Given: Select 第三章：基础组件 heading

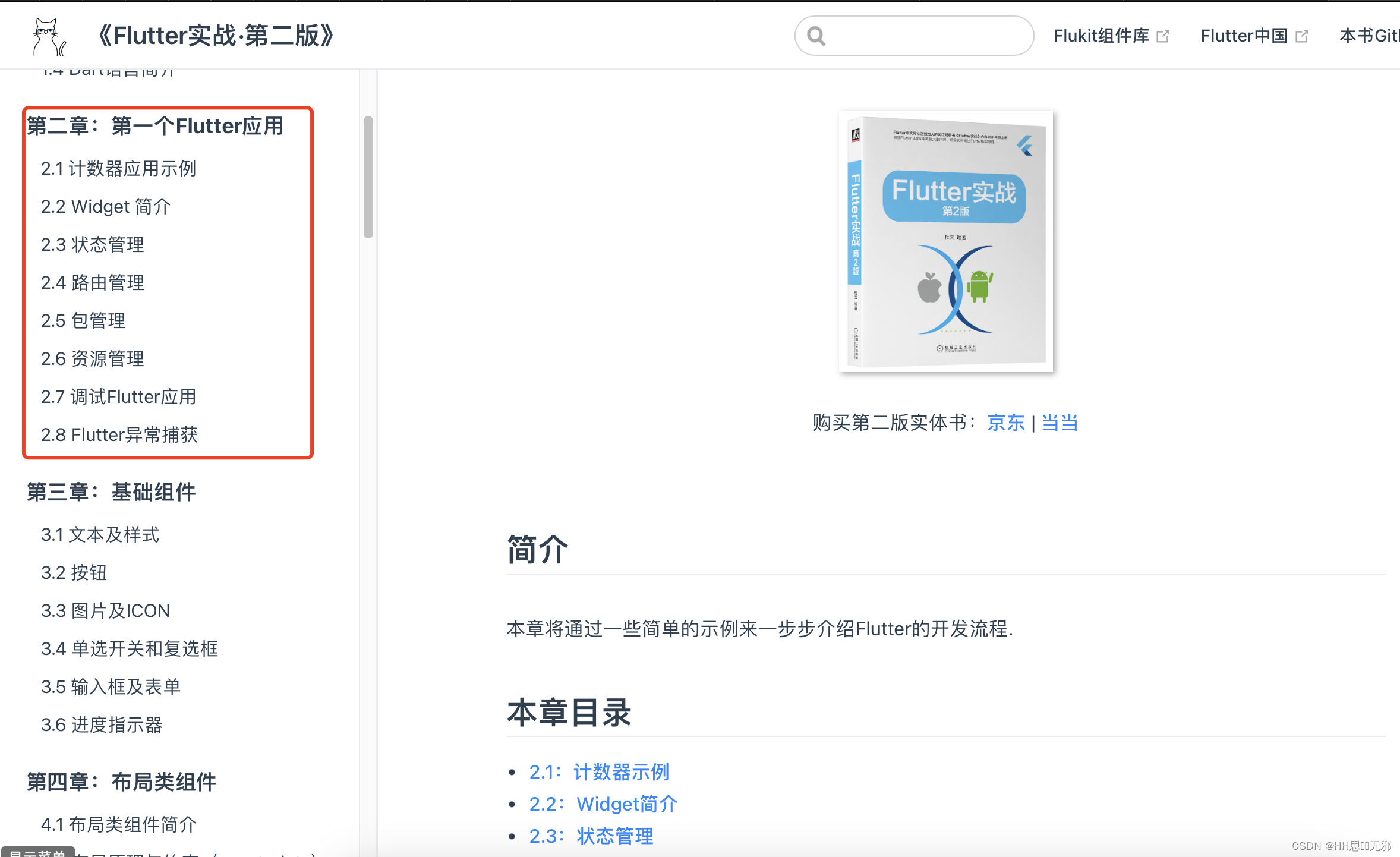Looking at the screenshot, I should (x=111, y=492).
